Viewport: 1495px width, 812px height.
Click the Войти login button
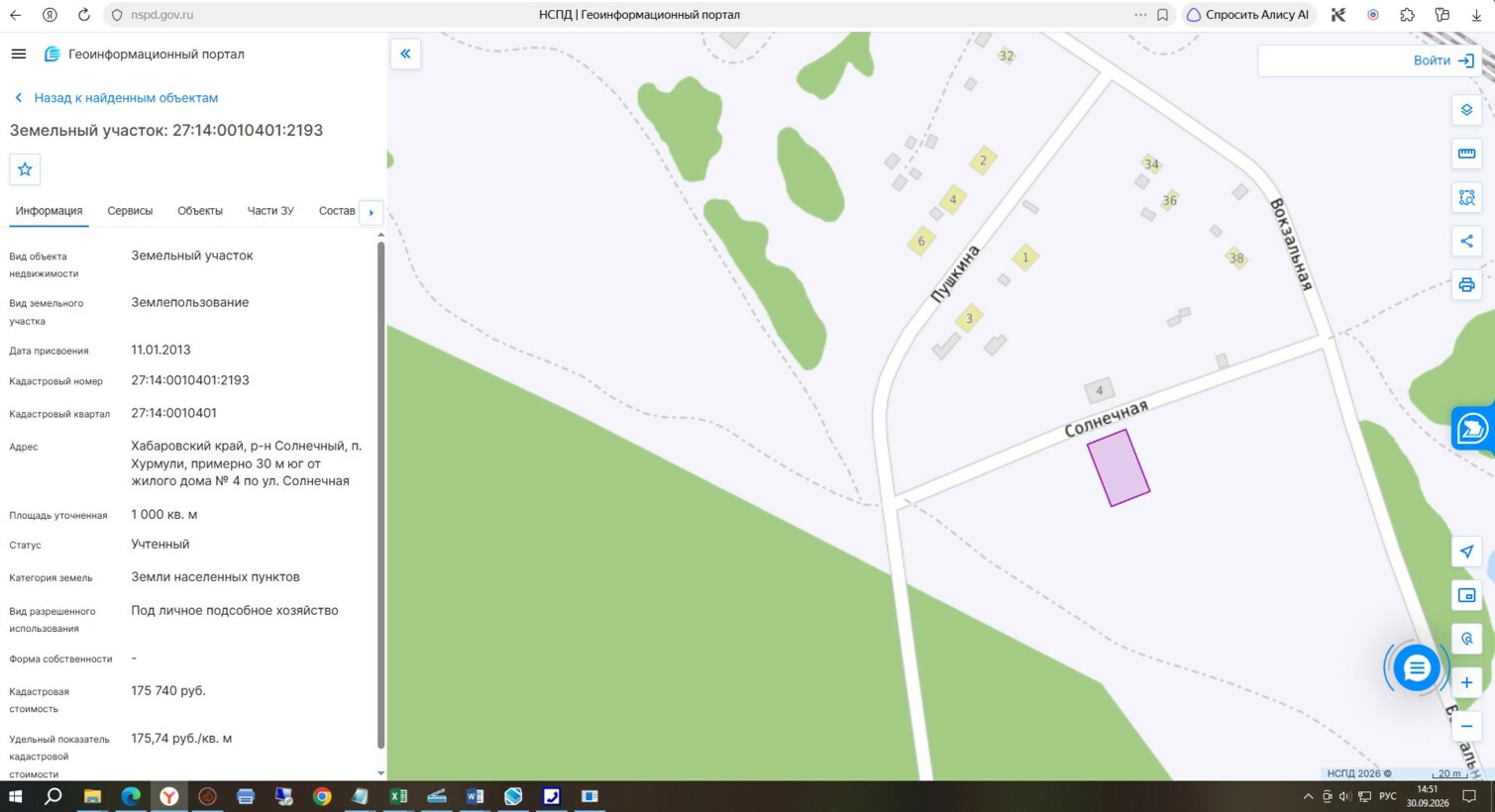pyautogui.click(x=1443, y=60)
